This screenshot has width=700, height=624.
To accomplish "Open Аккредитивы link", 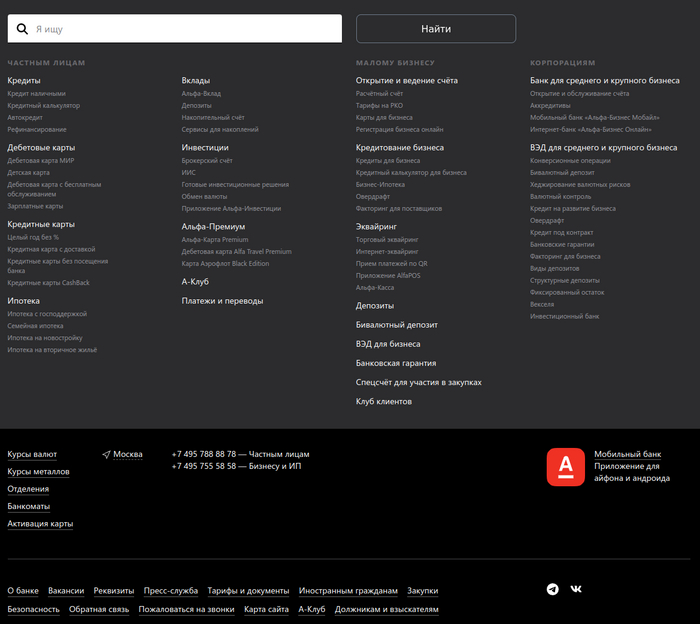I will (x=550, y=106).
